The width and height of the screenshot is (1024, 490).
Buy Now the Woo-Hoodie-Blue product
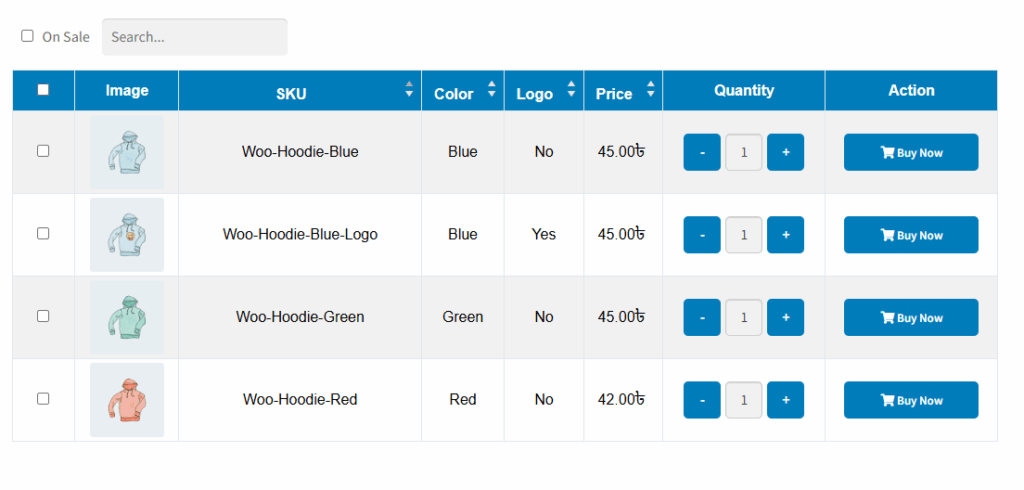[x=911, y=152]
